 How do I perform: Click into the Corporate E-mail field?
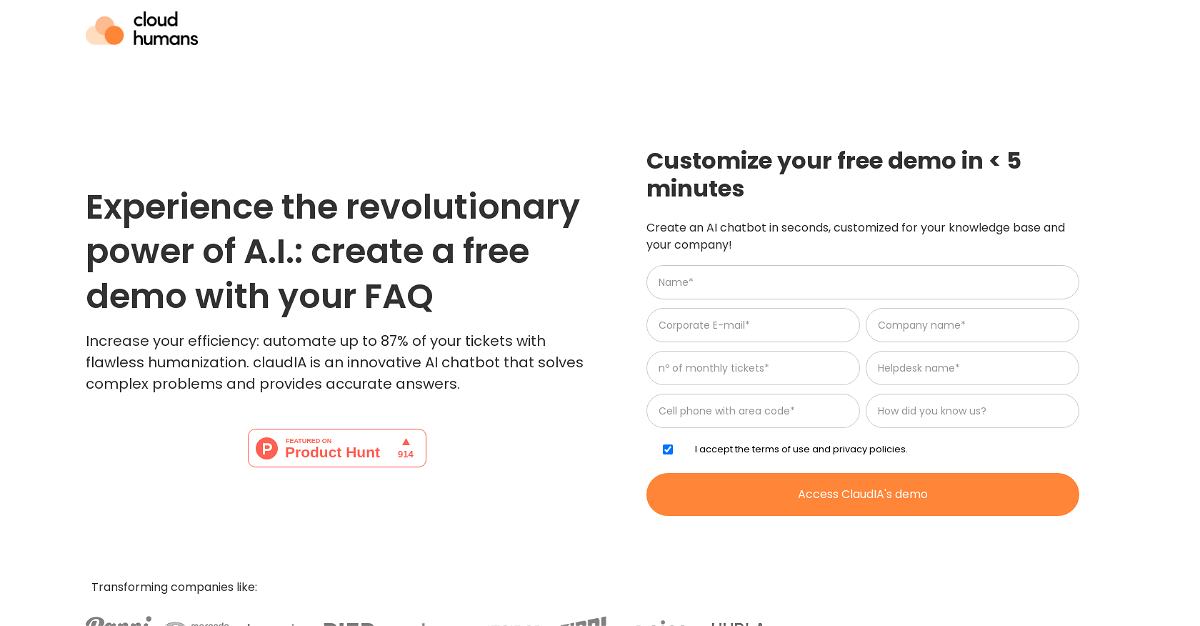pos(753,325)
